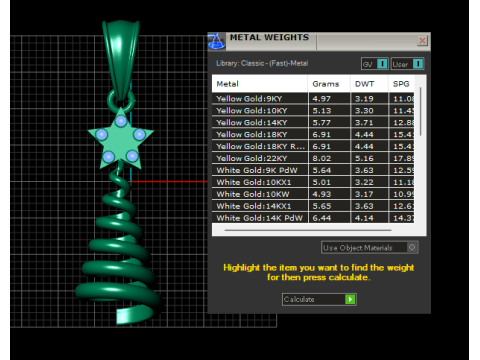Click the 3.19 DWT value

364,99
